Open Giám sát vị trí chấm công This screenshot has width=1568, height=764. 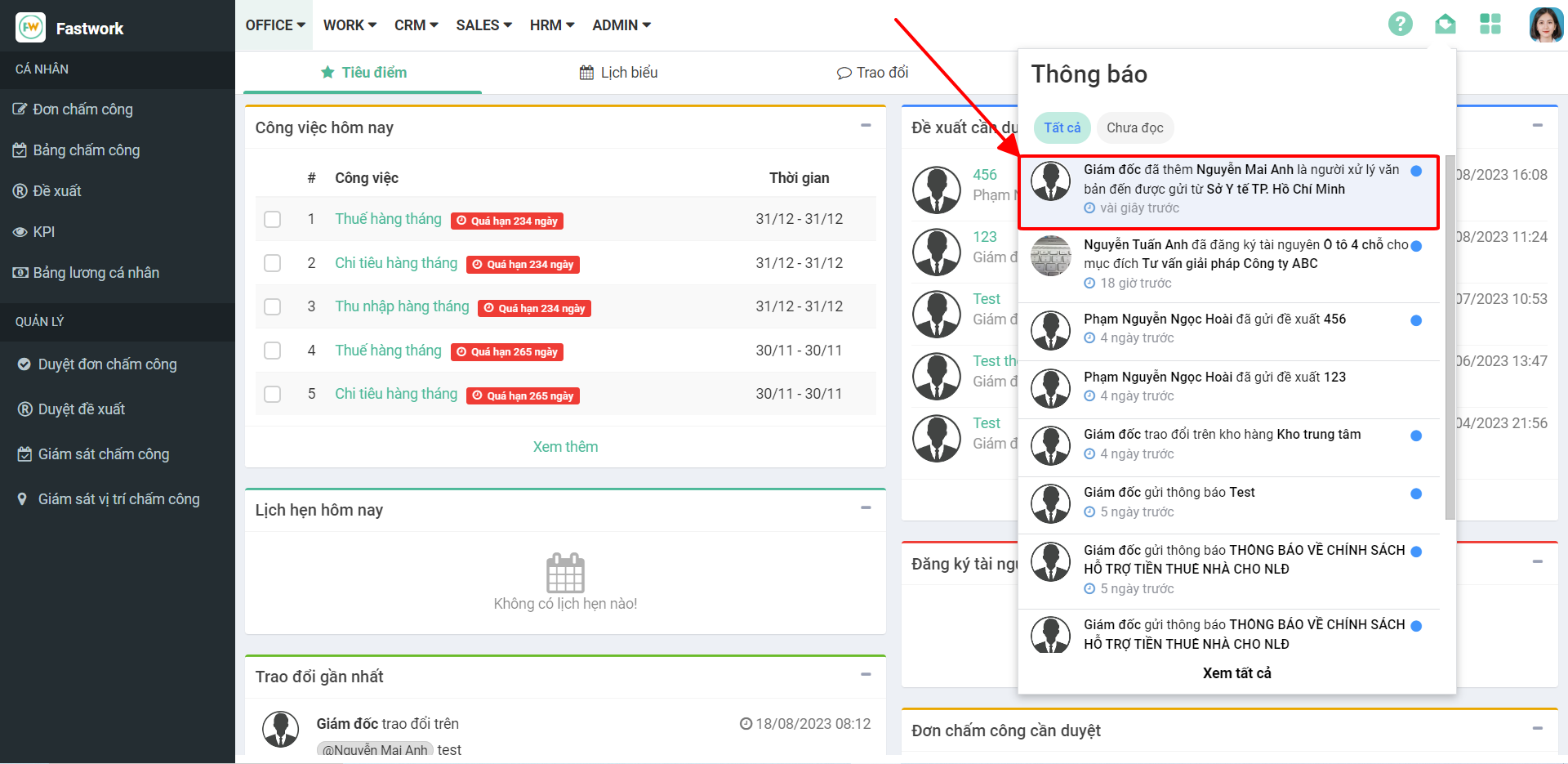coord(118,499)
